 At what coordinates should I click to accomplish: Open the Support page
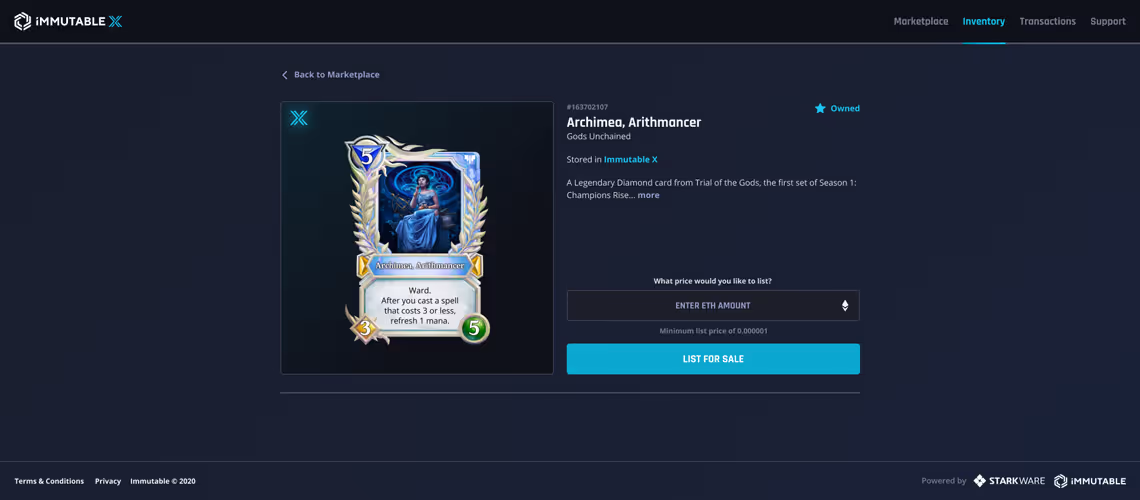point(1108,22)
